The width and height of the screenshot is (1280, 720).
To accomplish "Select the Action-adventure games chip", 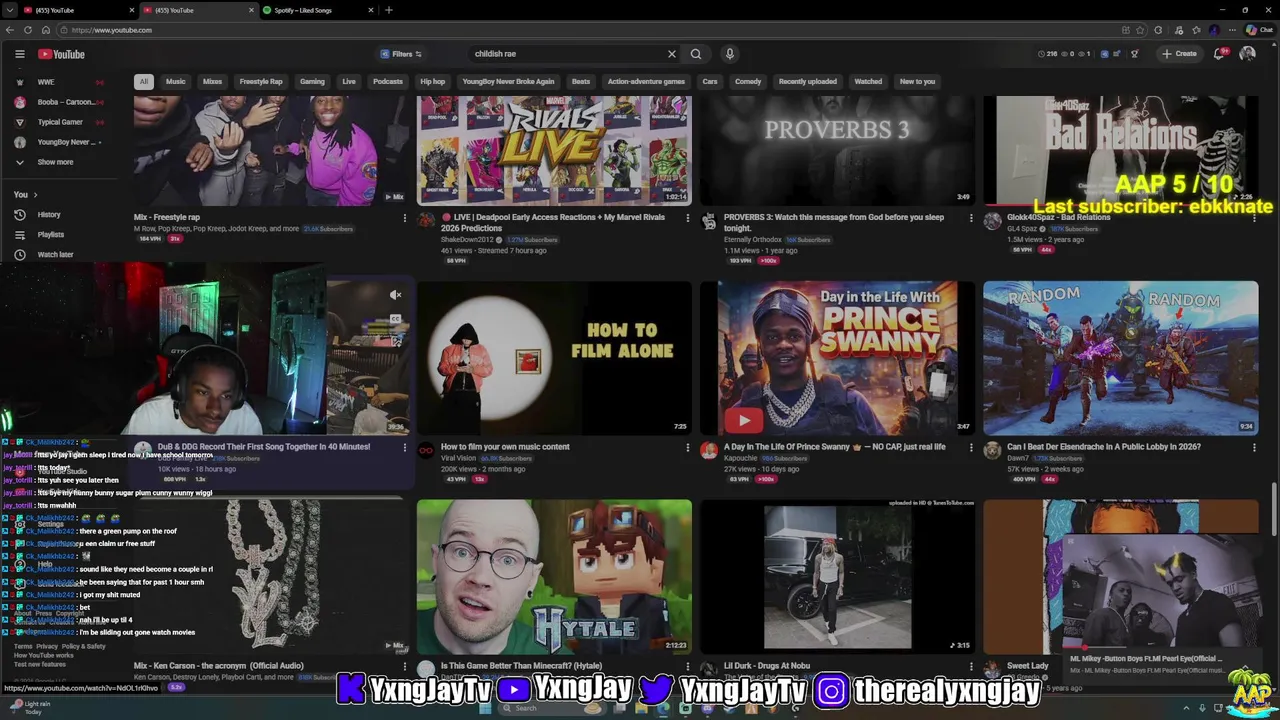I will [x=646, y=82].
